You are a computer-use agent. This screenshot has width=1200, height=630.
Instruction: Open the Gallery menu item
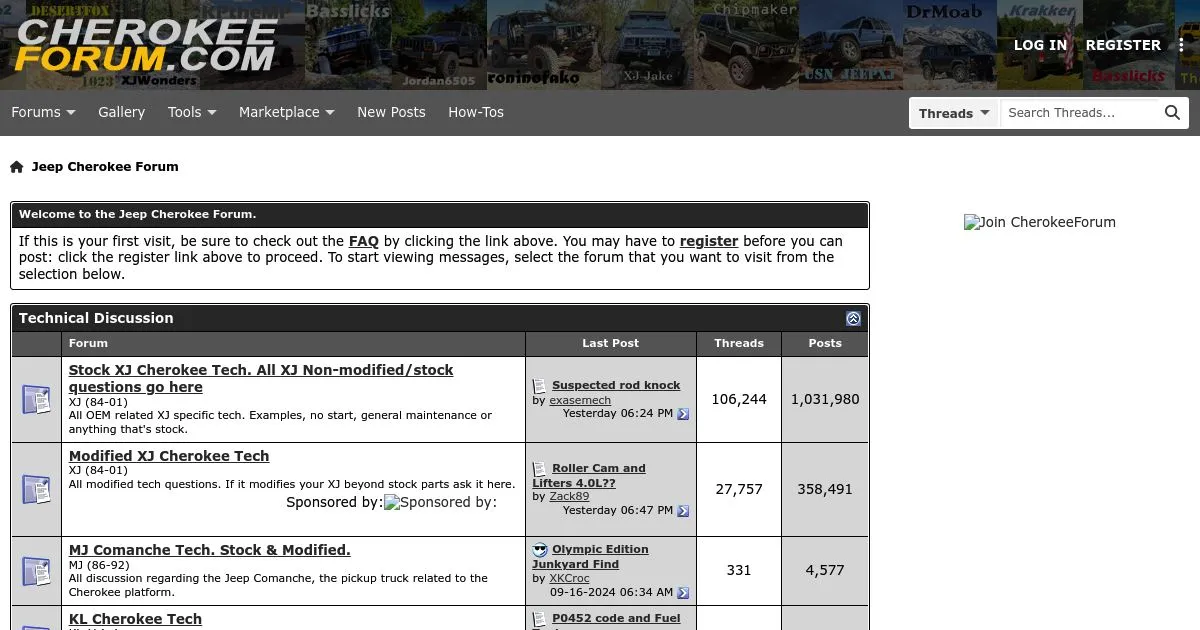(121, 112)
